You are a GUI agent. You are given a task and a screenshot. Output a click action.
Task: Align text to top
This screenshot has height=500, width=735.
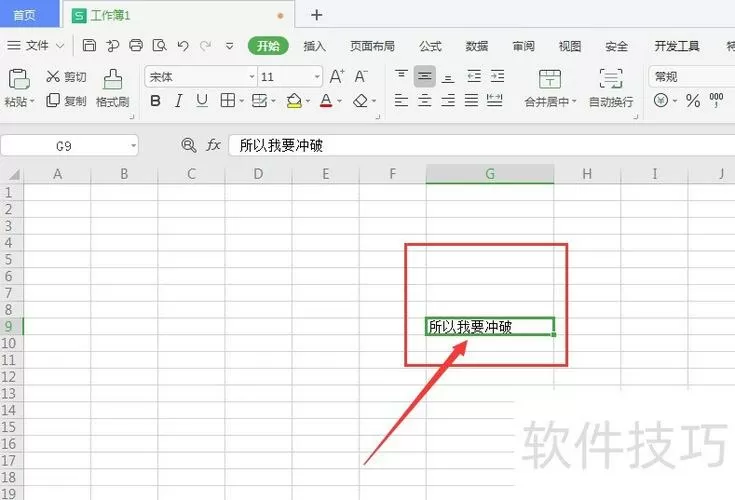point(401,76)
